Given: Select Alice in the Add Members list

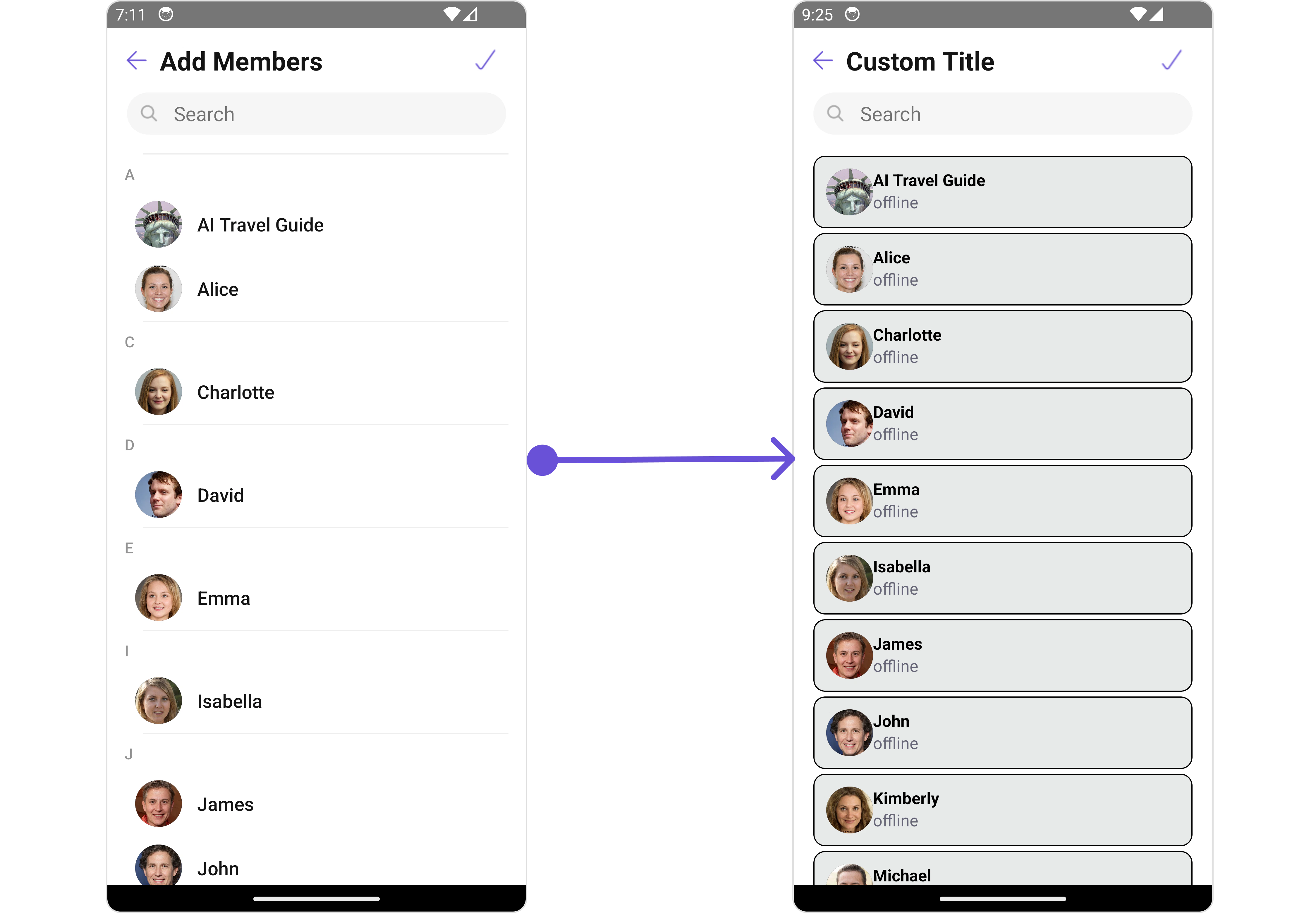Looking at the screenshot, I should (316, 289).
